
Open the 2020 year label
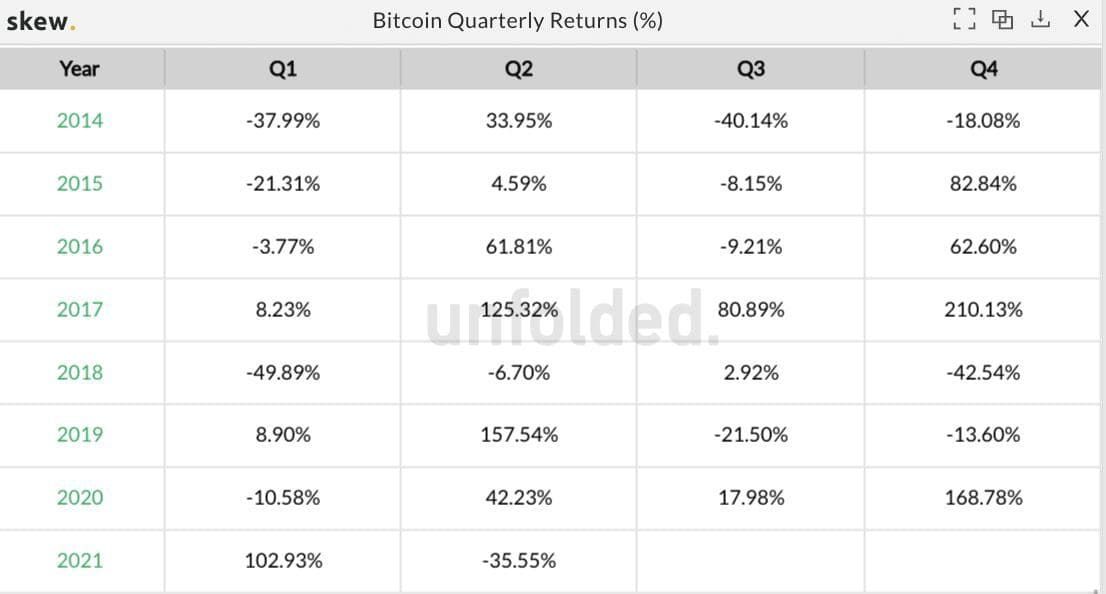[x=80, y=498]
